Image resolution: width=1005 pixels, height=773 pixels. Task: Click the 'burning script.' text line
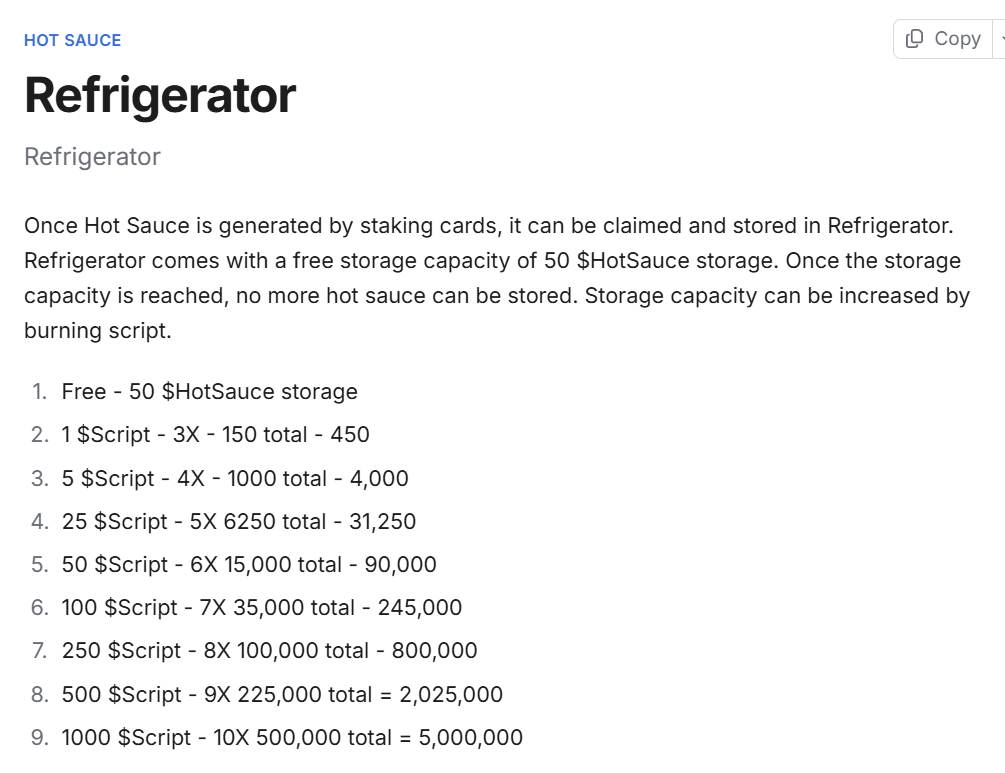(97, 331)
